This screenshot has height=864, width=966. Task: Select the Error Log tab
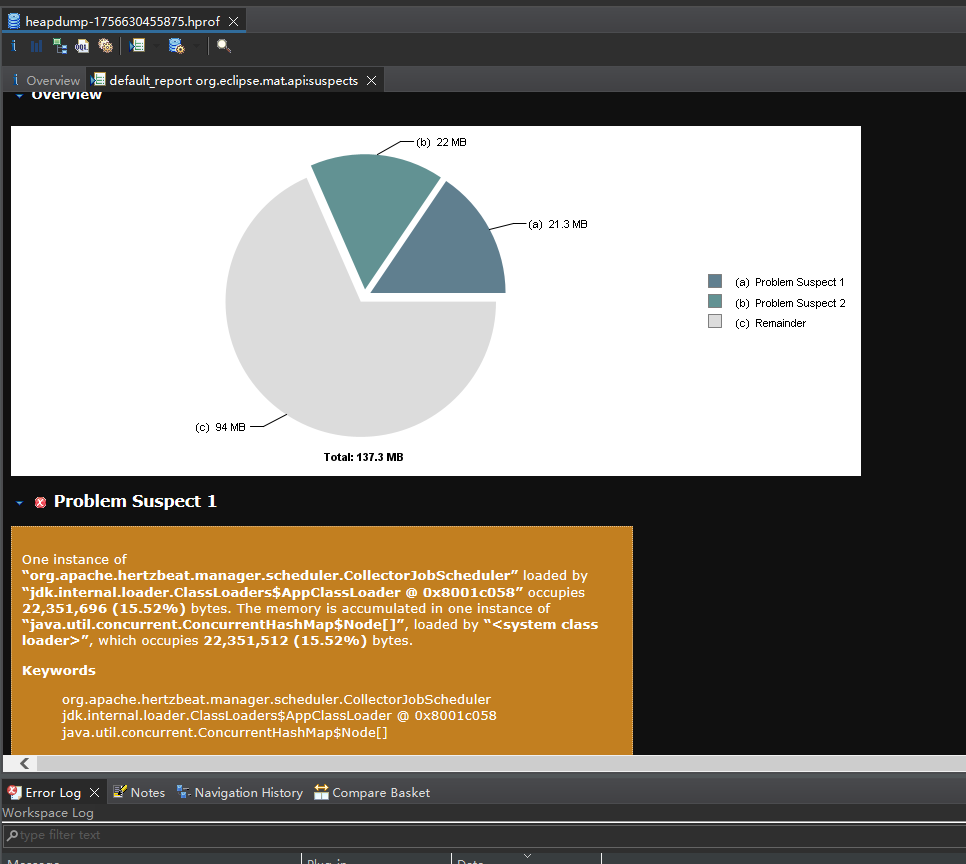[53, 793]
